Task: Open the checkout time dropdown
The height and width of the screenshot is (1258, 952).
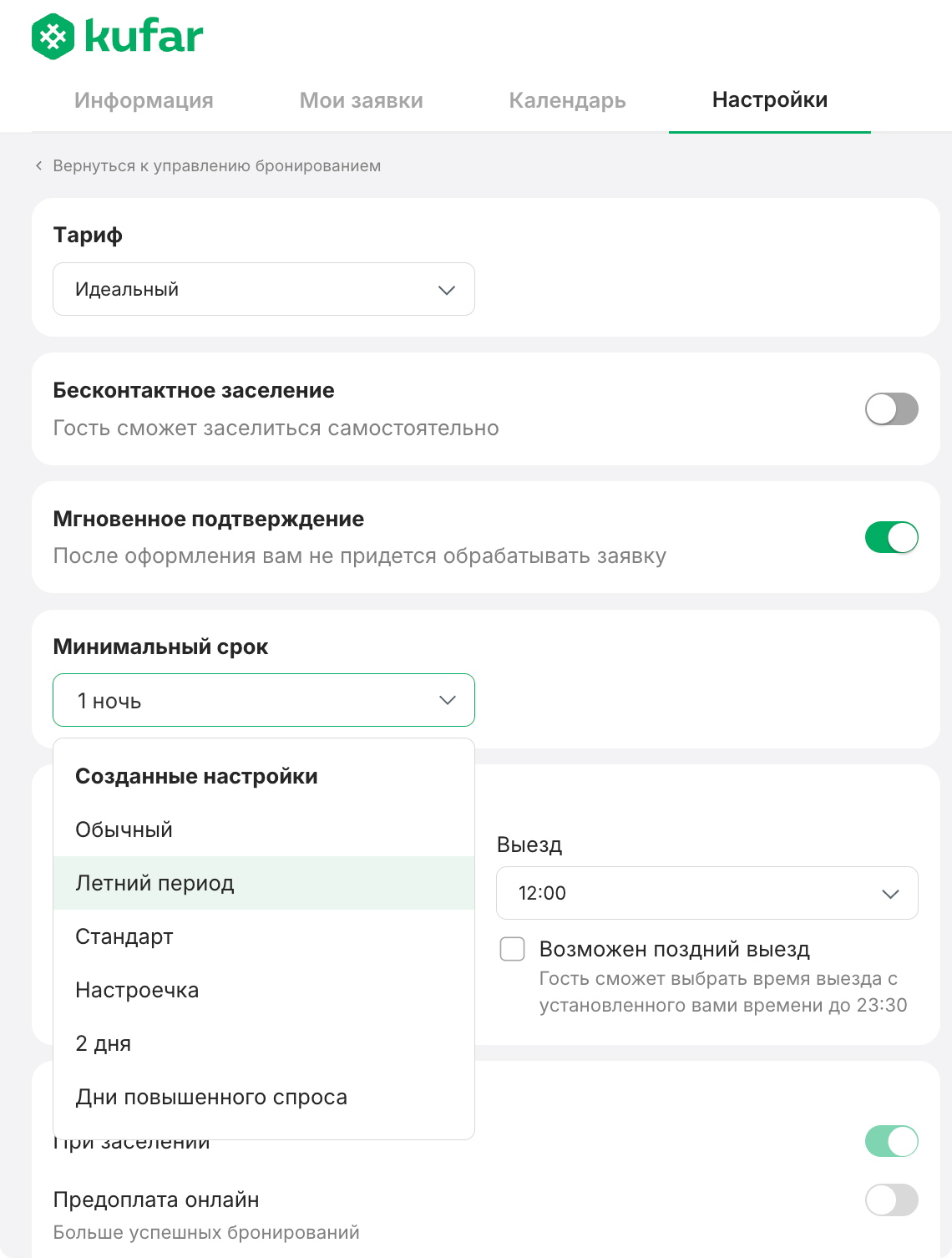Action: (706, 893)
